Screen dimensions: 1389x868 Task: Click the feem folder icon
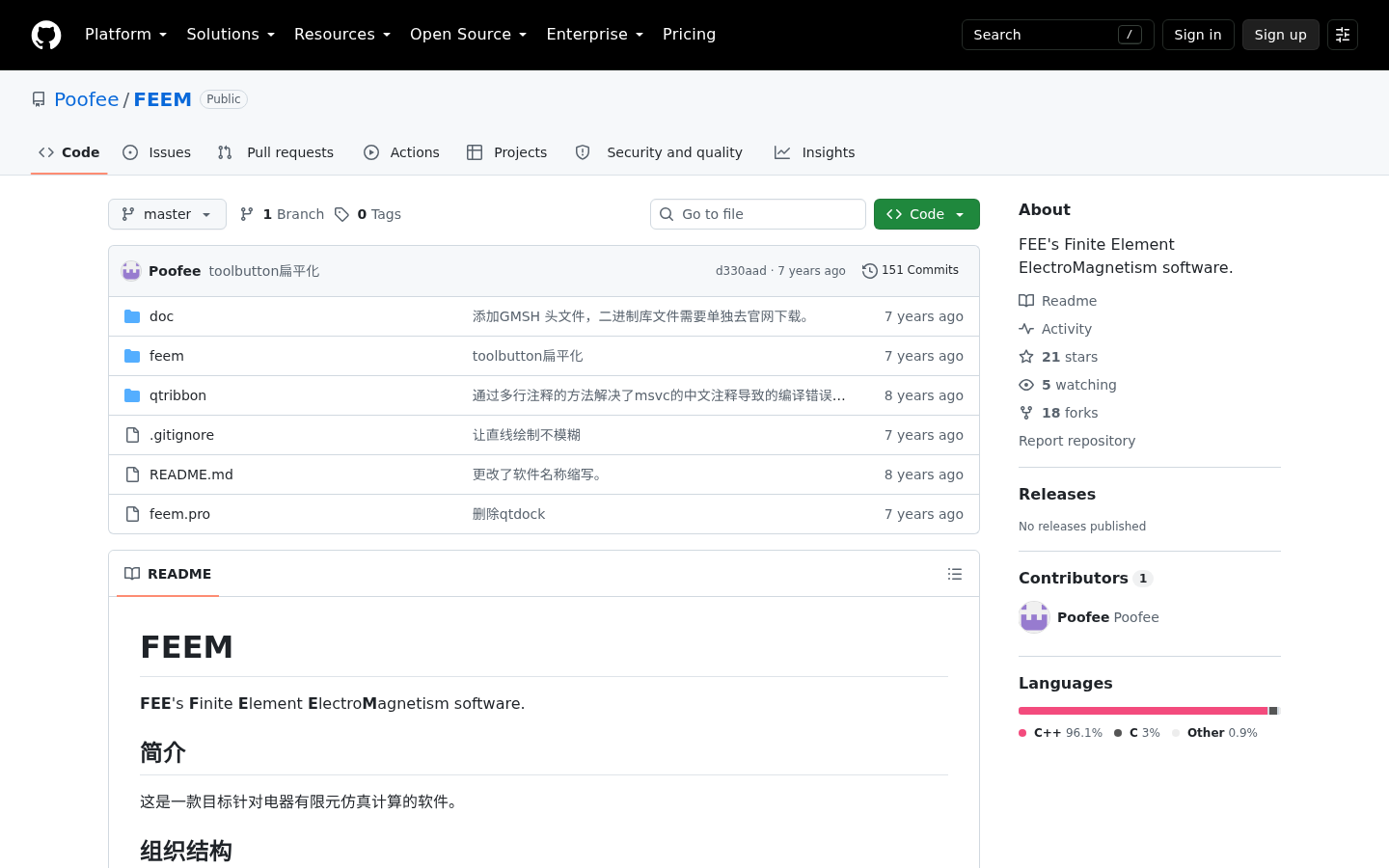pos(132,356)
